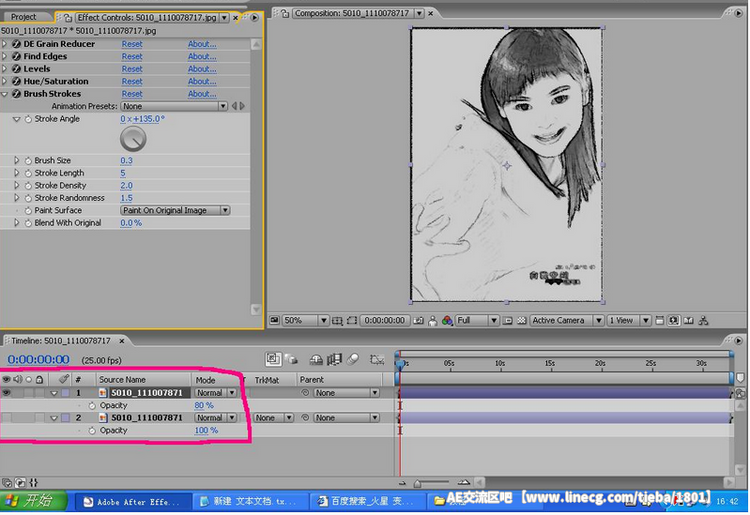The width and height of the screenshot is (750, 515).
Task: Reset the Find Edges effect
Action: 132,56
